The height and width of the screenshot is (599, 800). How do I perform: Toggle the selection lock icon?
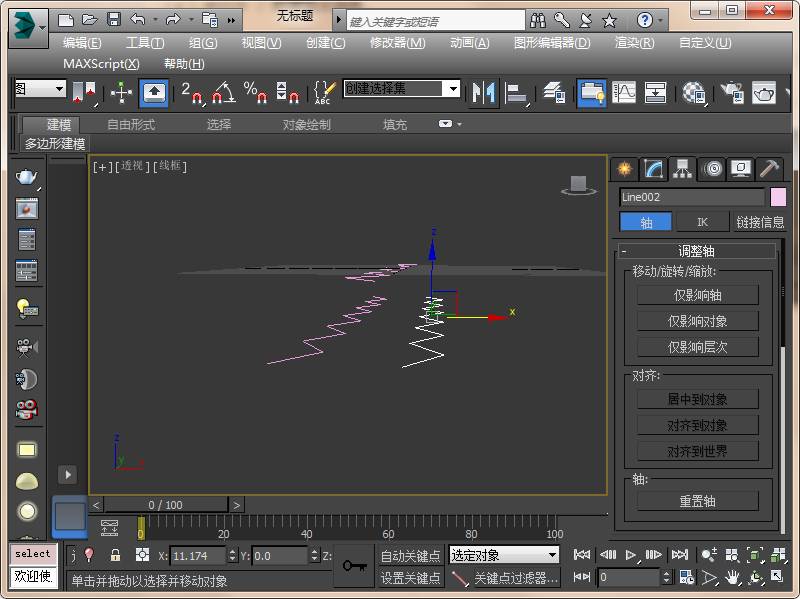coord(115,555)
